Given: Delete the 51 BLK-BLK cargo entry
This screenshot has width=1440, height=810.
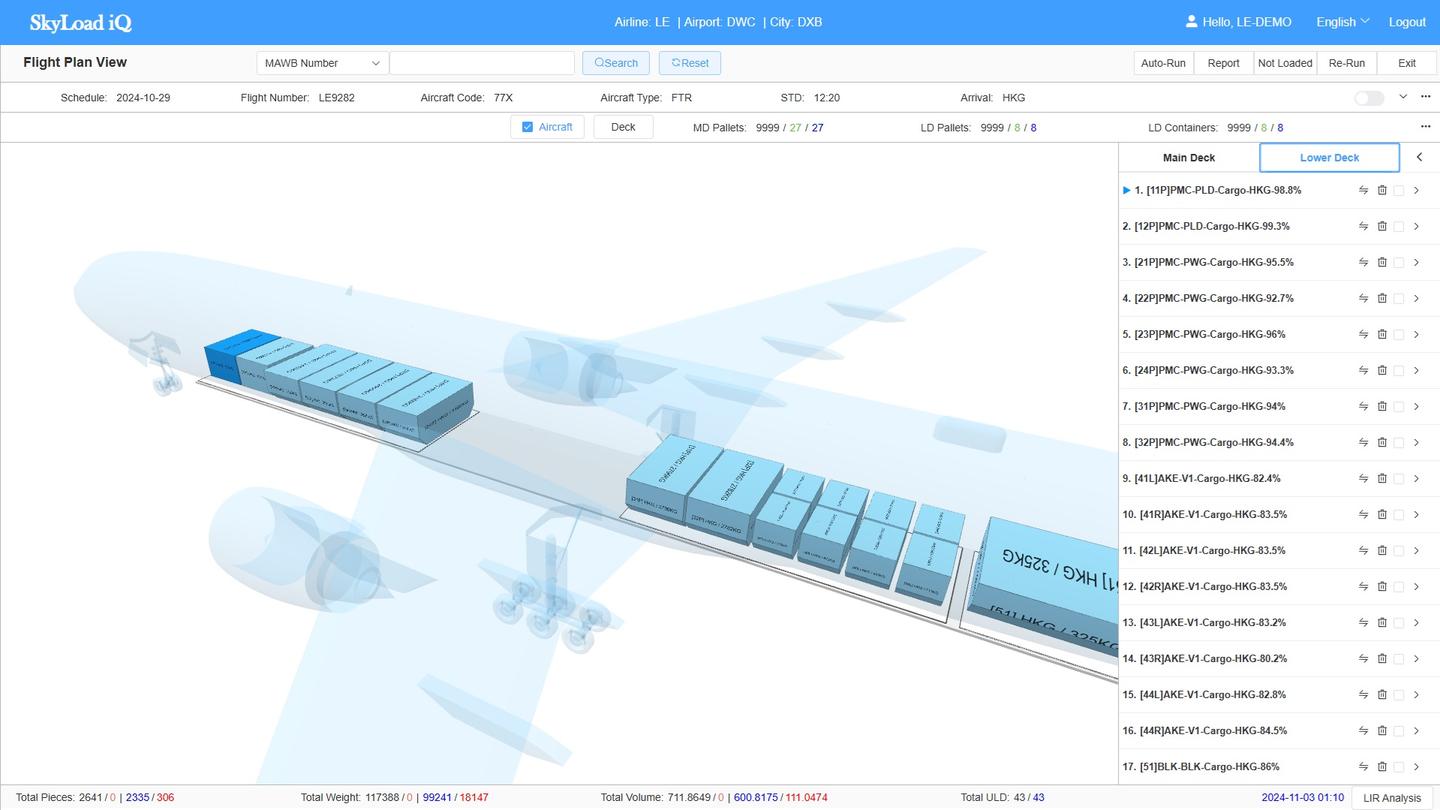Looking at the screenshot, I should pyautogui.click(x=1382, y=766).
